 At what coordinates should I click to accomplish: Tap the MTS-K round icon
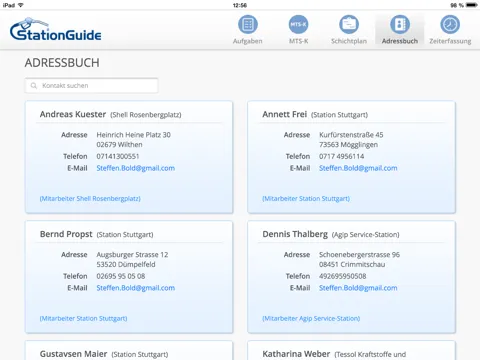(298, 24)
